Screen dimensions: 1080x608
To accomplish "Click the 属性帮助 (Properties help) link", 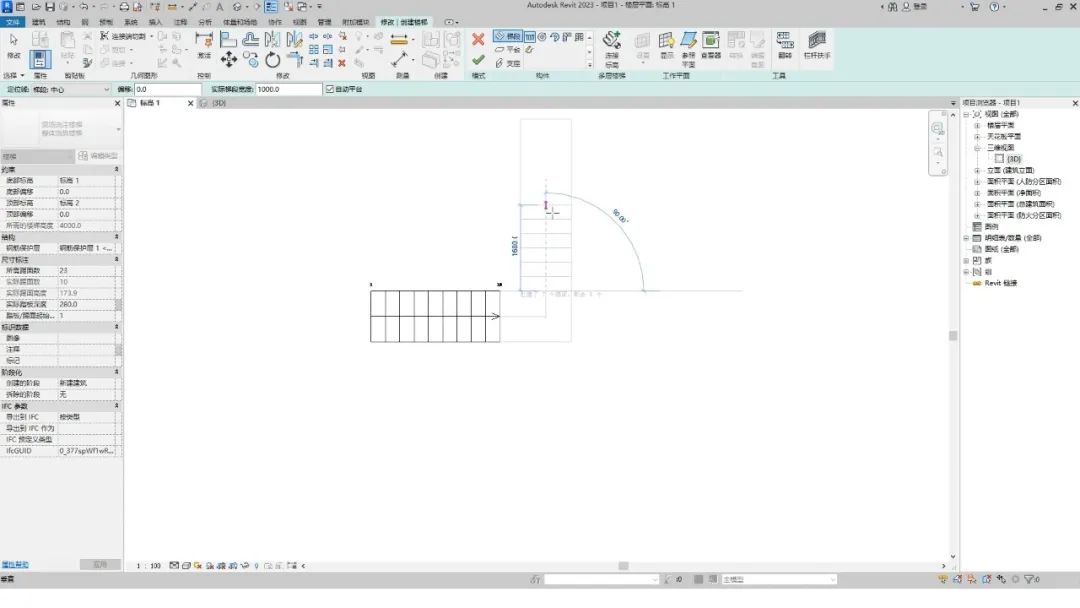I will tap(15, 565).
